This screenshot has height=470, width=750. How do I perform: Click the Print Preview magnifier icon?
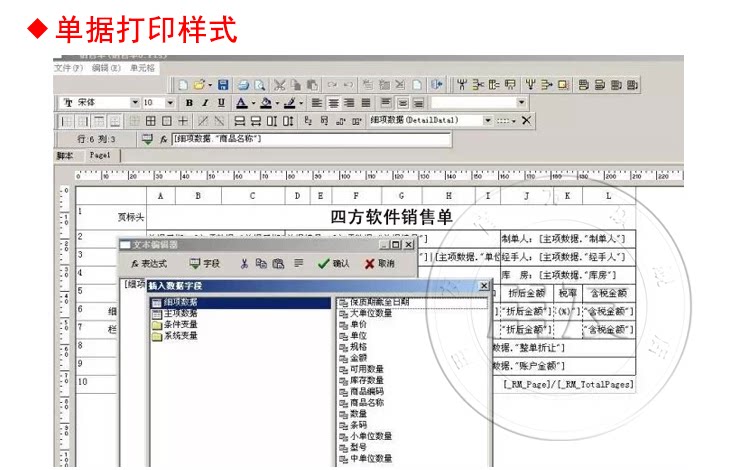pos(259,85)
